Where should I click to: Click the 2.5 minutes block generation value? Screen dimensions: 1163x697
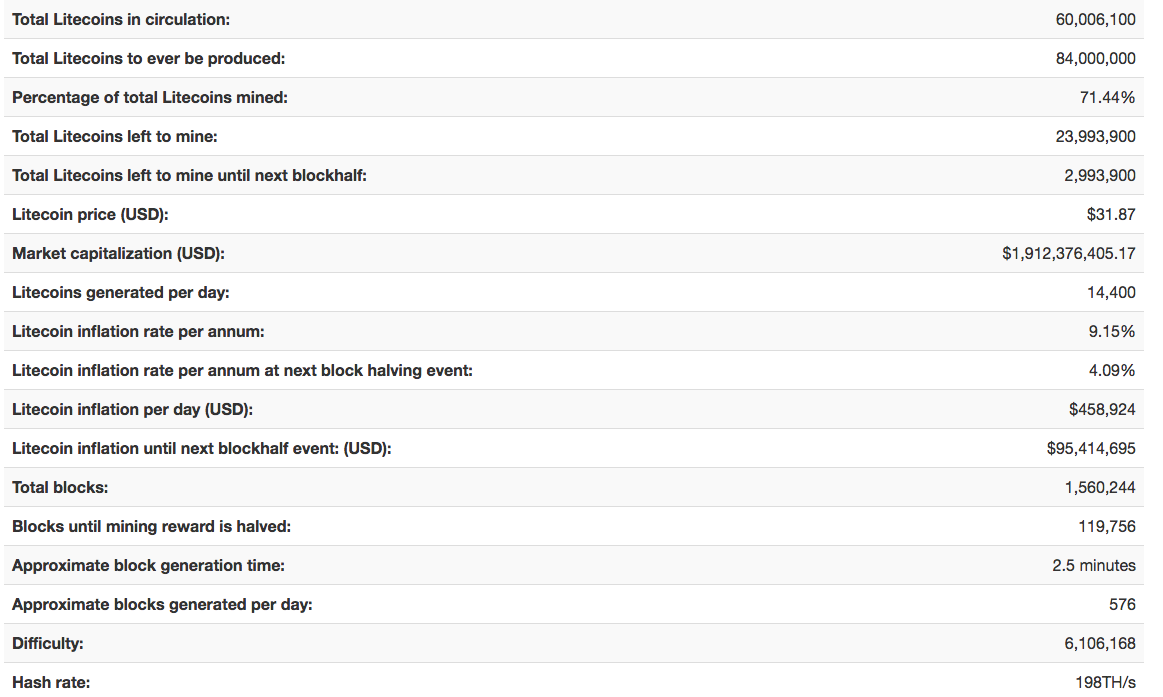click(x=1093, y=566)
